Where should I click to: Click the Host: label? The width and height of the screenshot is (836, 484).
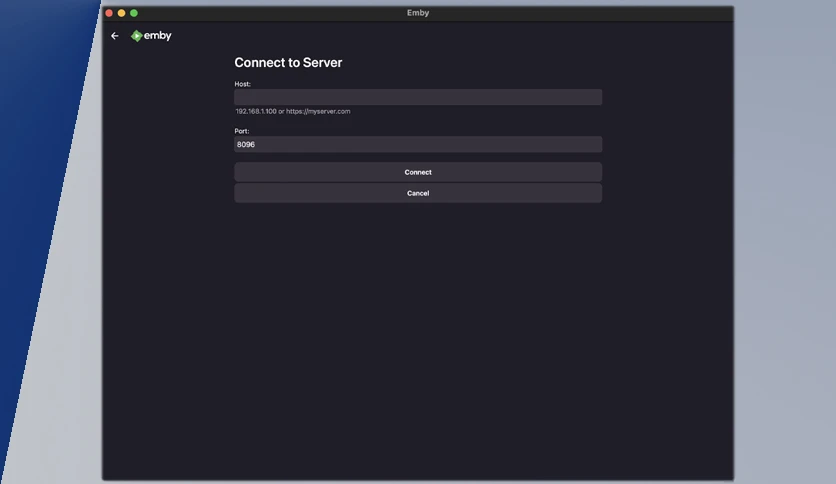coord(242,84)
